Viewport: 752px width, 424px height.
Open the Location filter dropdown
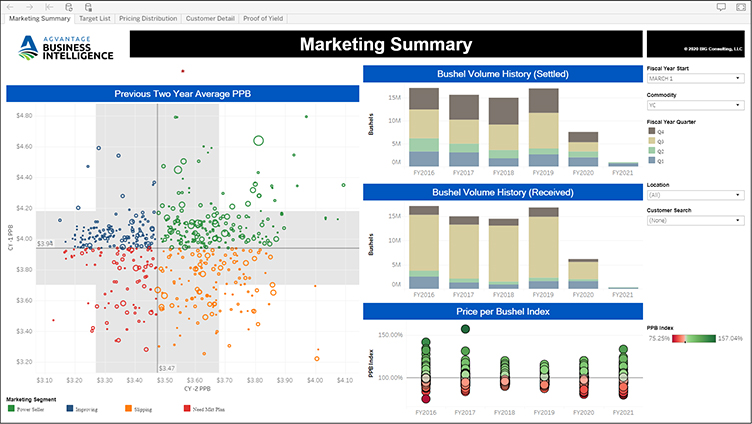click(694, 195)
